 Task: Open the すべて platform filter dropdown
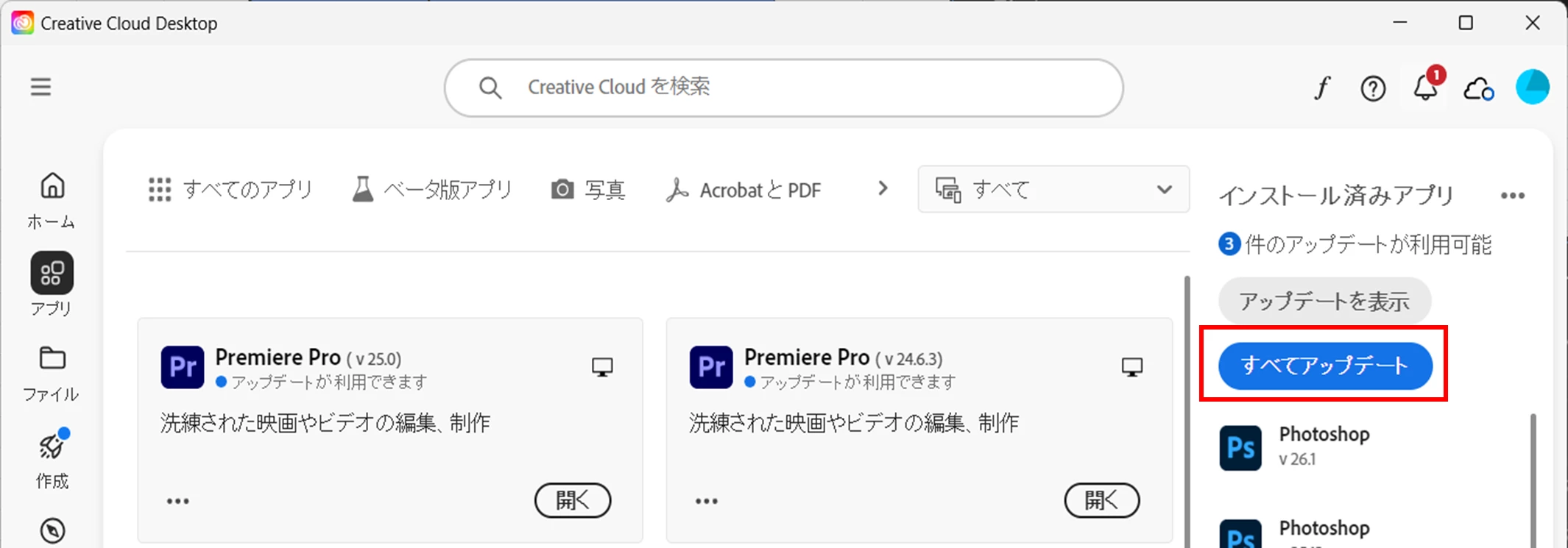1053,189
